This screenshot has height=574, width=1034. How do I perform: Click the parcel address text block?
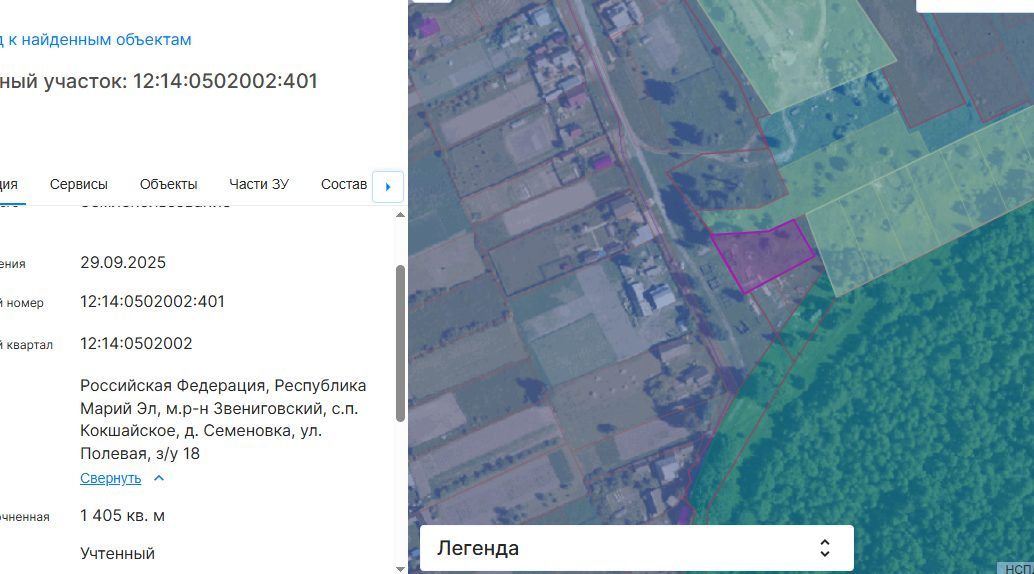[x=223, y=420]
